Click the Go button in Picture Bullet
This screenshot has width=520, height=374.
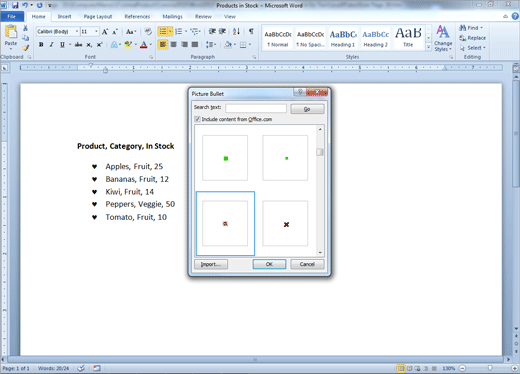coord(307,109)
